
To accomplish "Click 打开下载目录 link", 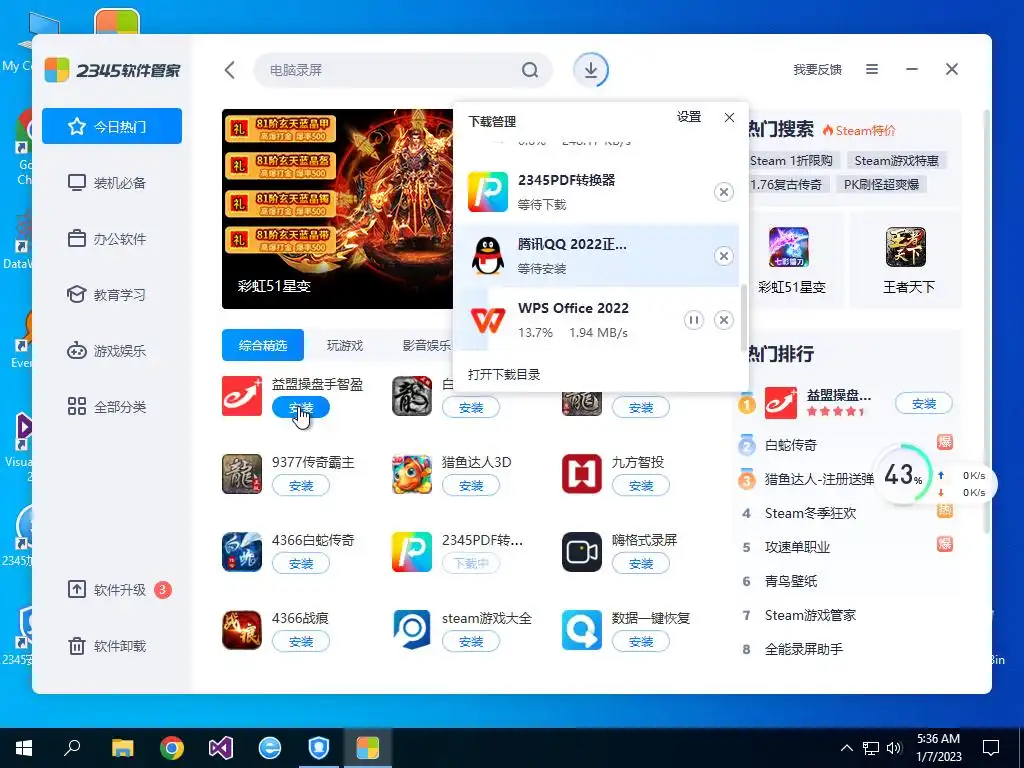I will pyautogui.click(x=504, y=374).
